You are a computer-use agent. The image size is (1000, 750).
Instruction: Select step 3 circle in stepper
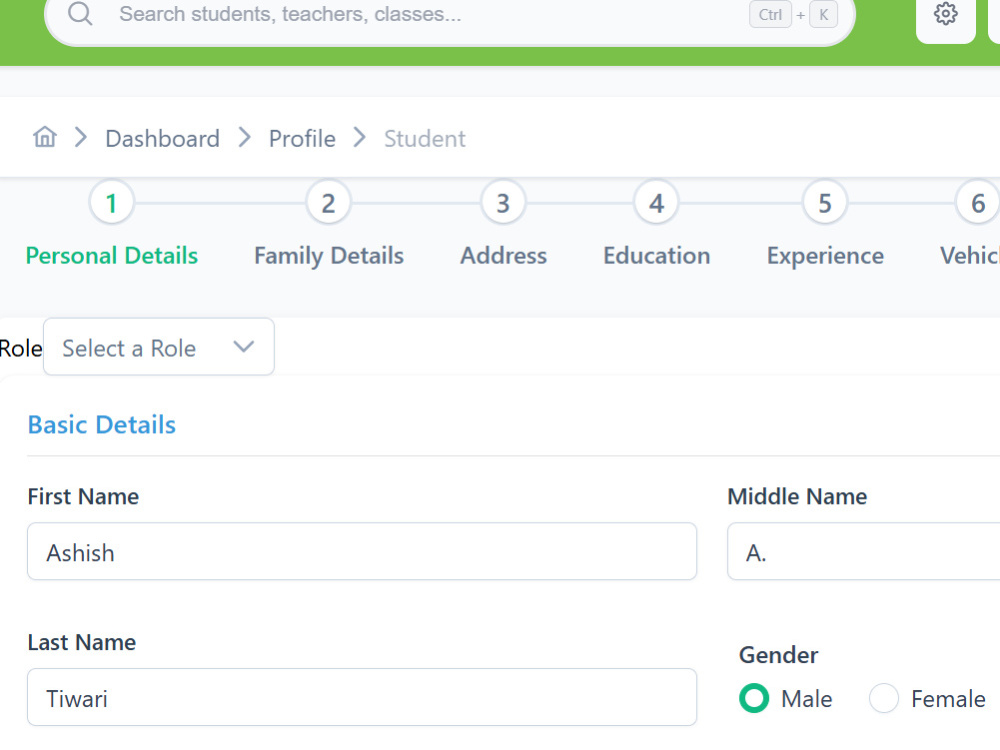tap(503, 203)
